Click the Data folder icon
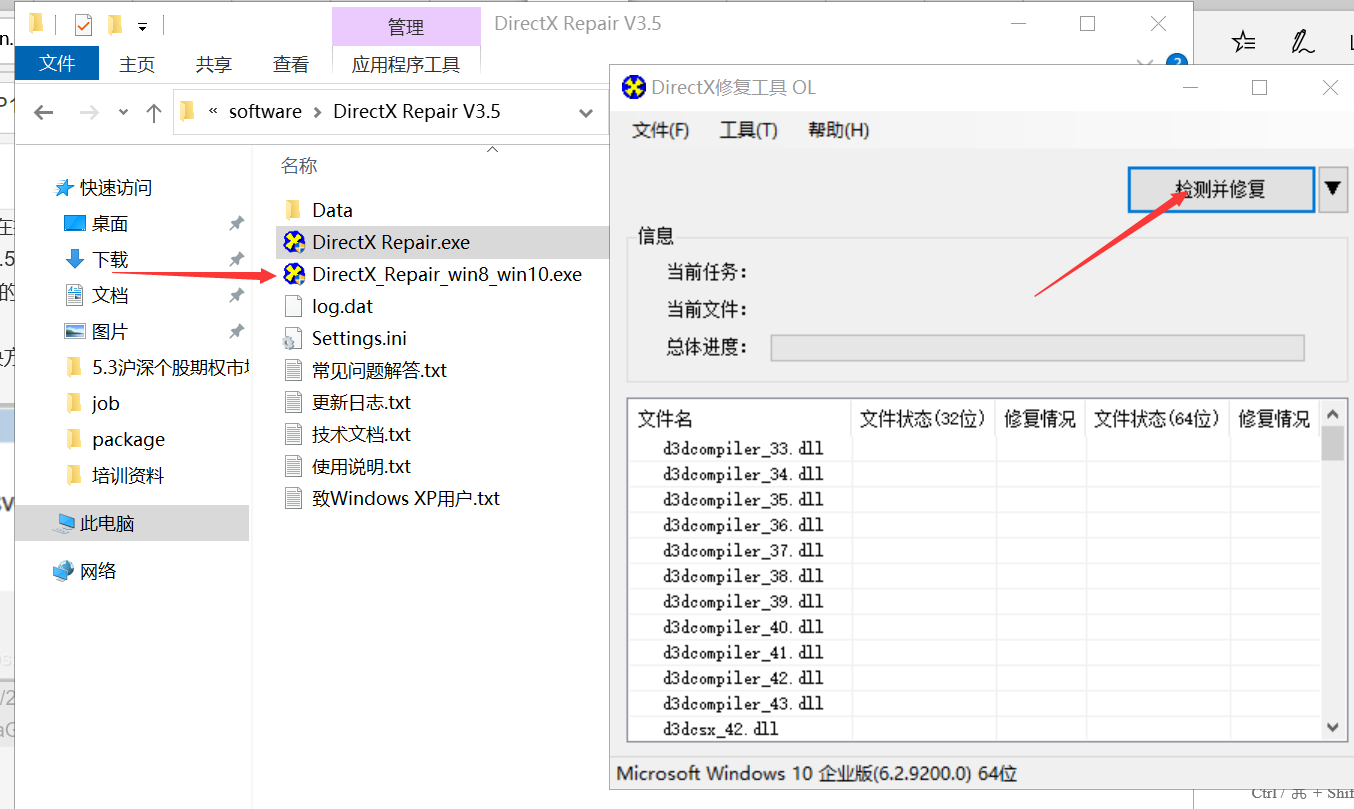The image size is (1354, 809). (x=293, y=210)
